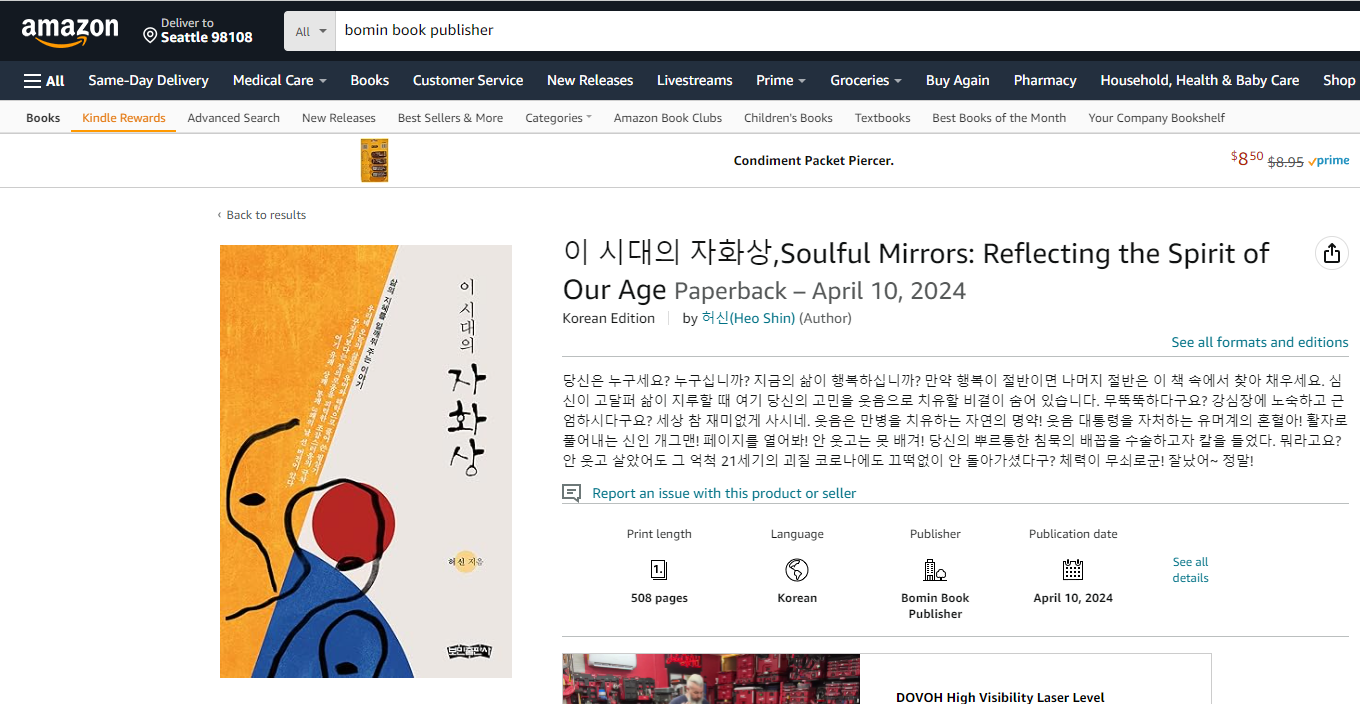Click the Bomin Book Publisher value text

point(935,606)
